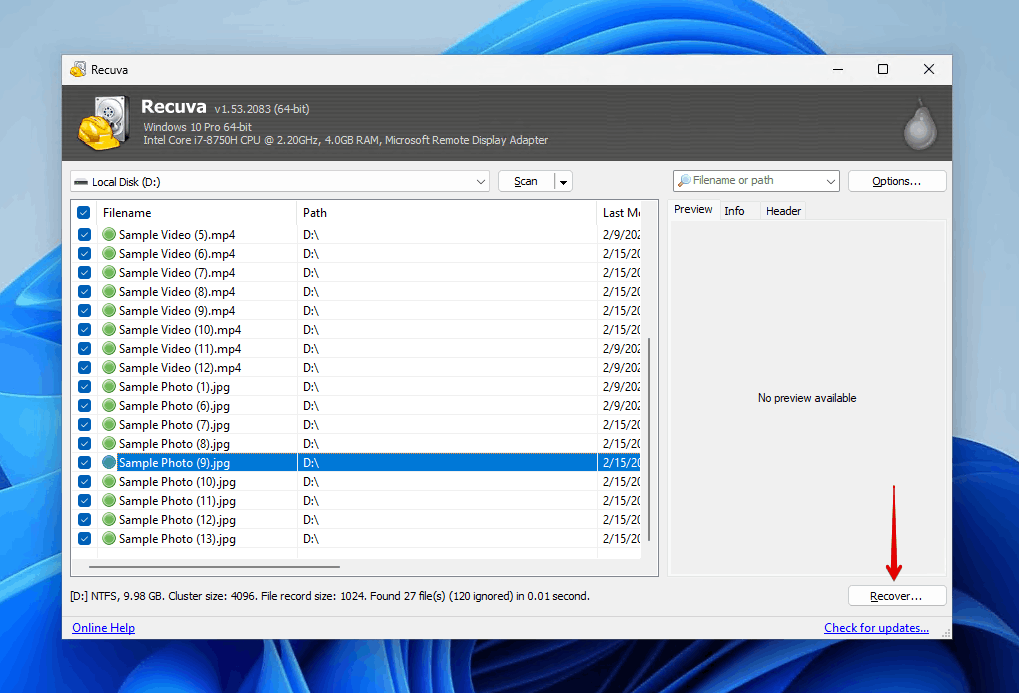Uncheck Sample Photo (11).jpg checkbox

pos(84,501)
